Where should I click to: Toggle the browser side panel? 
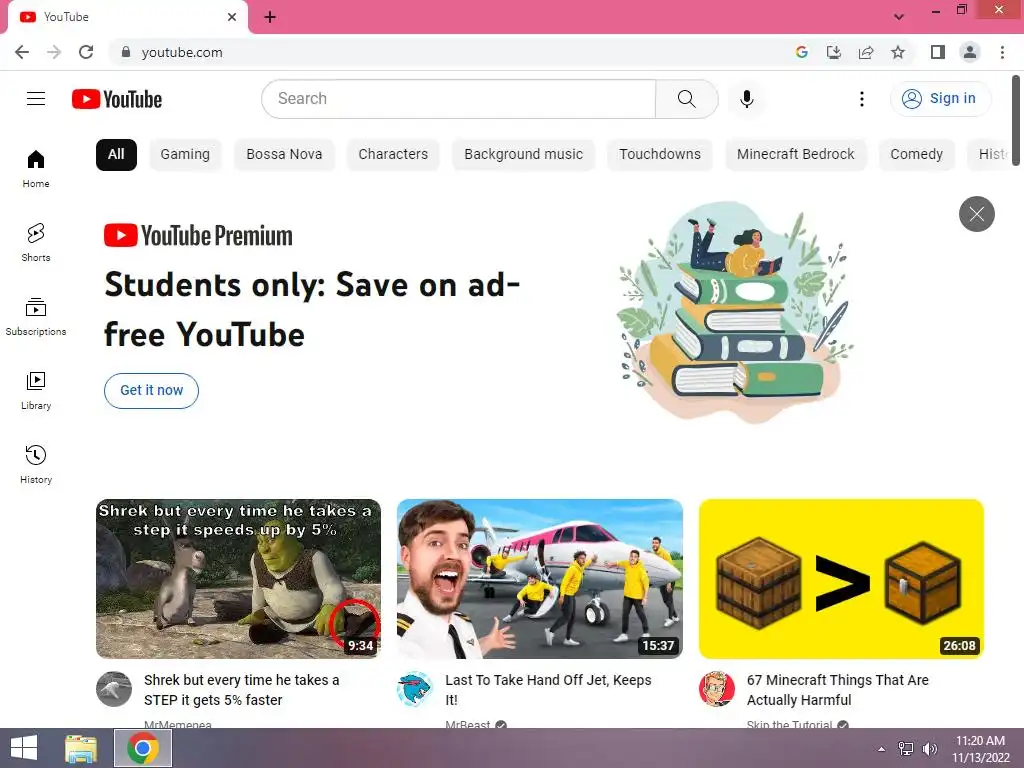pos(938,52)
